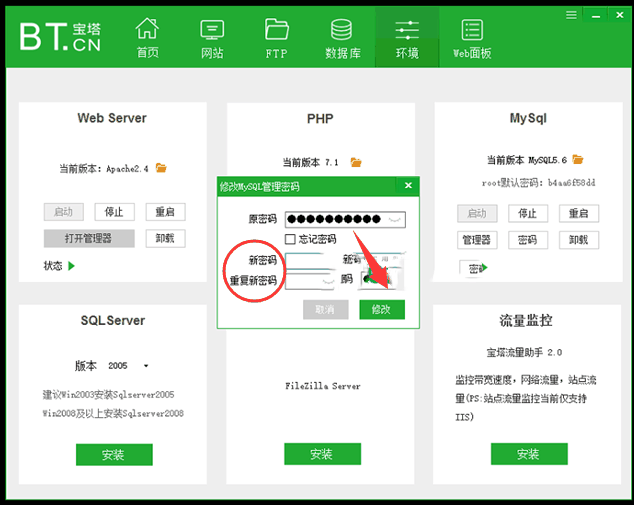Screen dimensions: 634x505
Task: Click 重启 in the Web Server panel
Action: [x=165, y=212]
